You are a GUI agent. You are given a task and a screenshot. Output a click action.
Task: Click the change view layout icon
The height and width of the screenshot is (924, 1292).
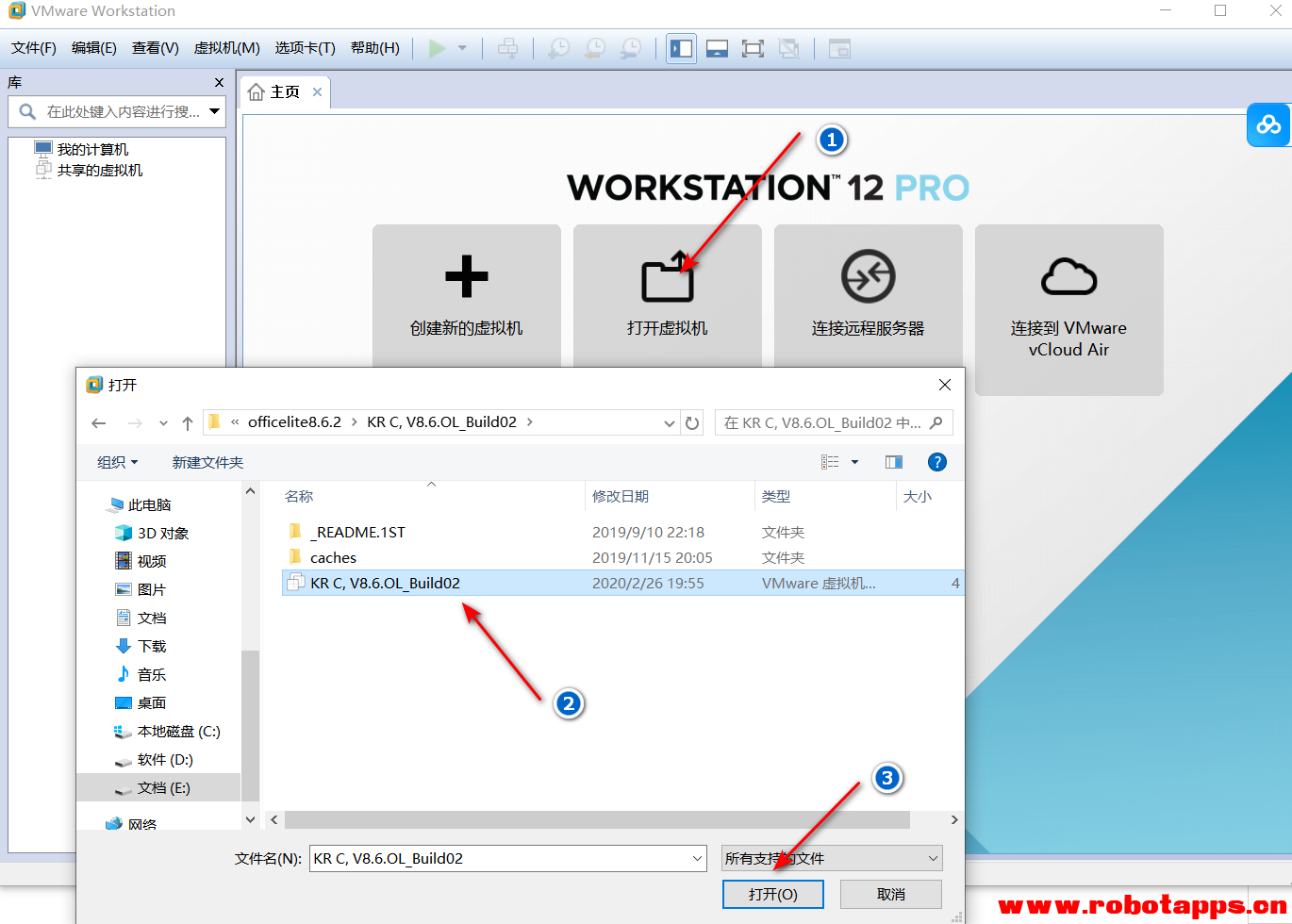830,462
